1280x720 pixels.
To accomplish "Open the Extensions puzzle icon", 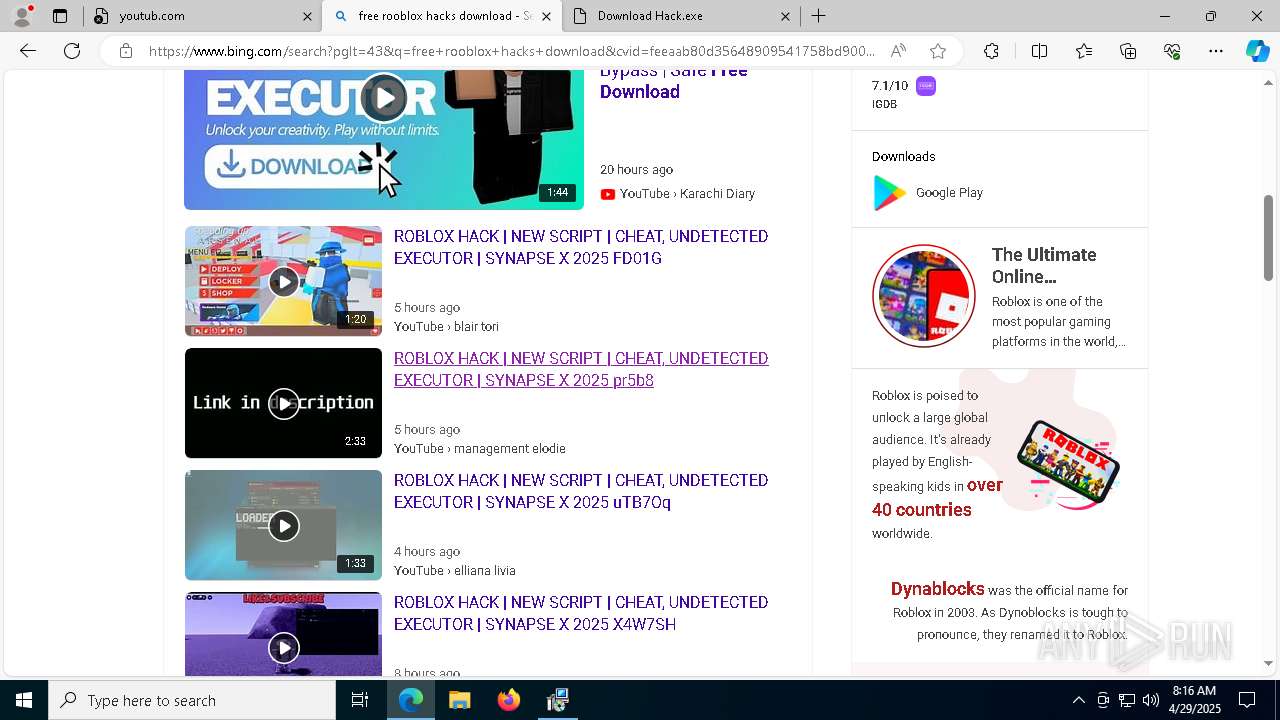I will click(991, 51).
